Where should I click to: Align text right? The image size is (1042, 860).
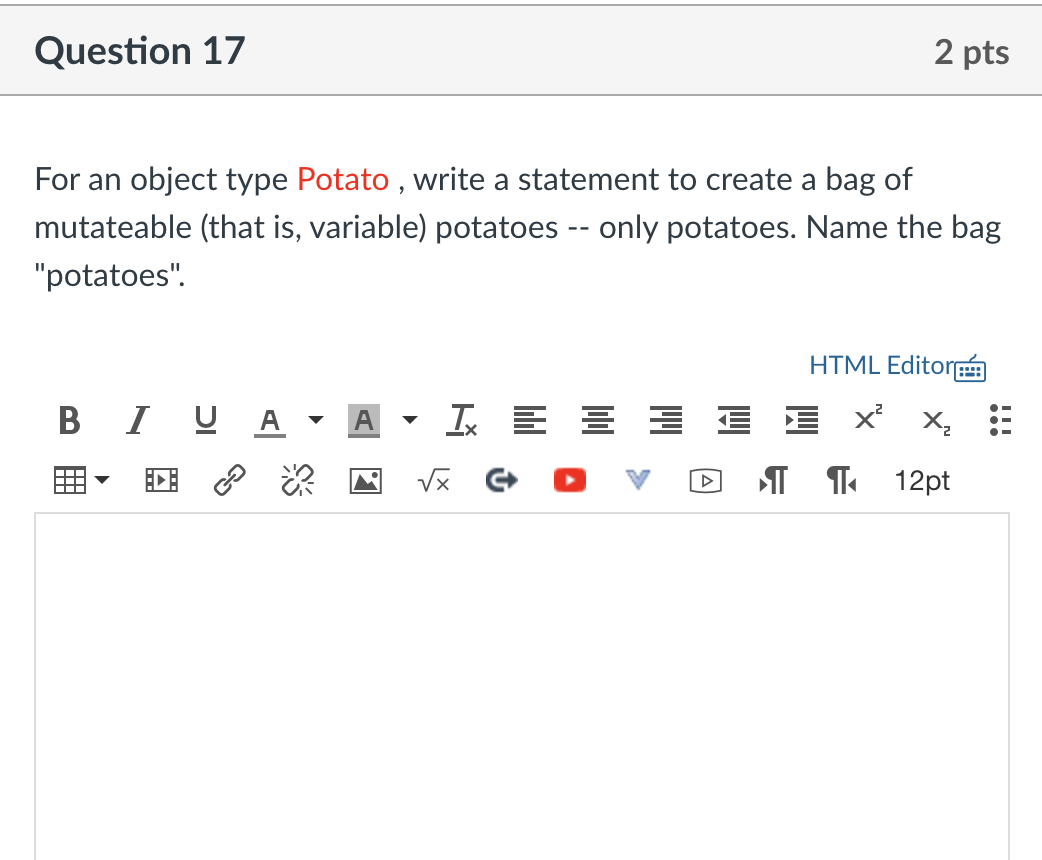pos(666,420)
